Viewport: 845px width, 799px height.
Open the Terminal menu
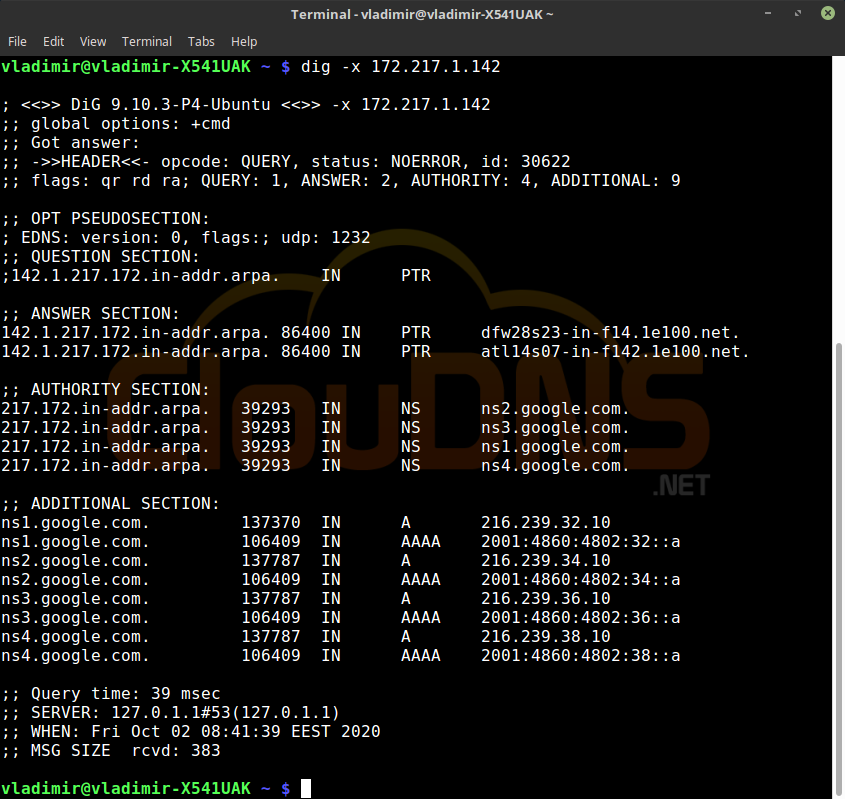point(147,41)
